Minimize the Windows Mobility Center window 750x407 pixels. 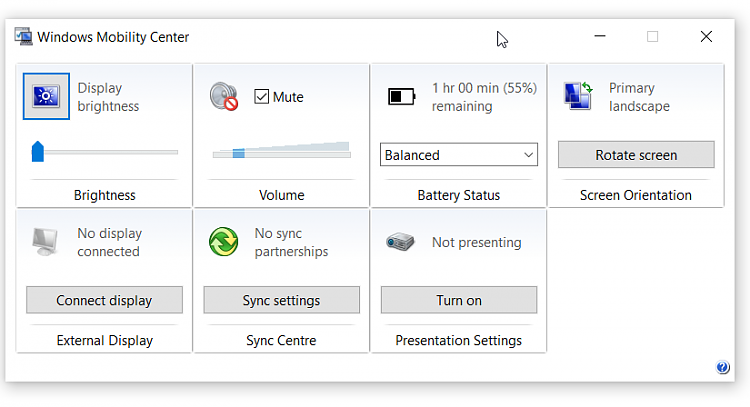pos(600,36)
